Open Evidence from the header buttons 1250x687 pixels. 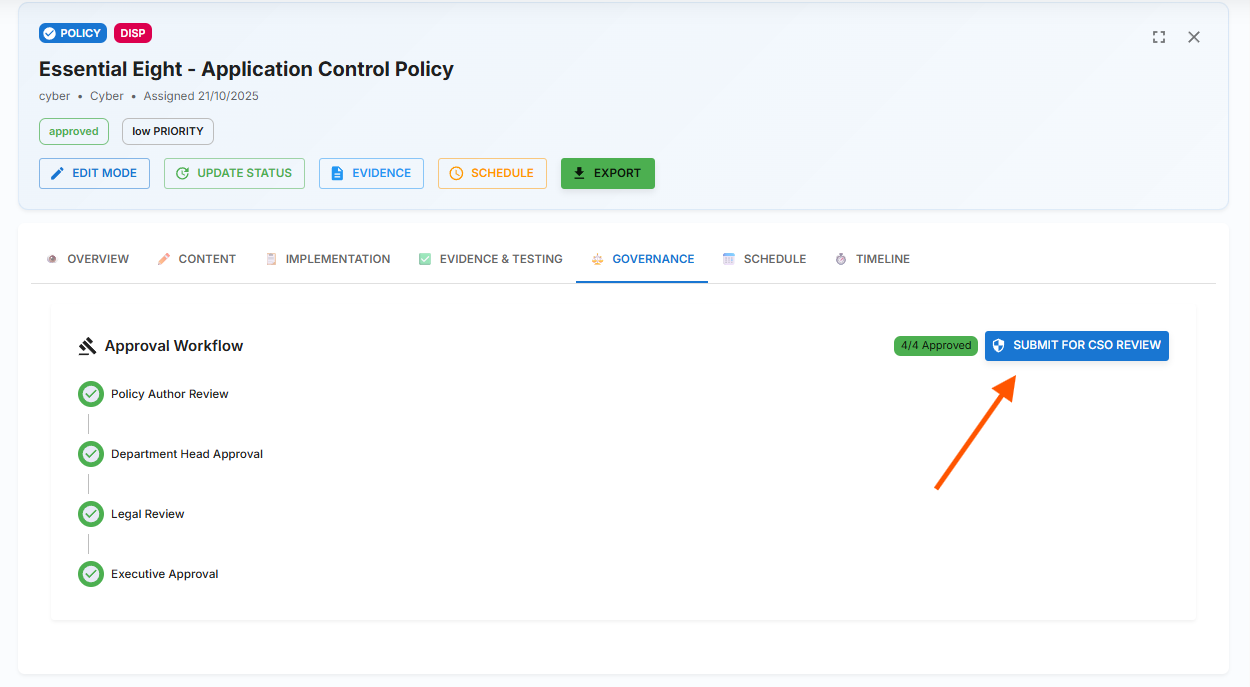click(371, 173)
